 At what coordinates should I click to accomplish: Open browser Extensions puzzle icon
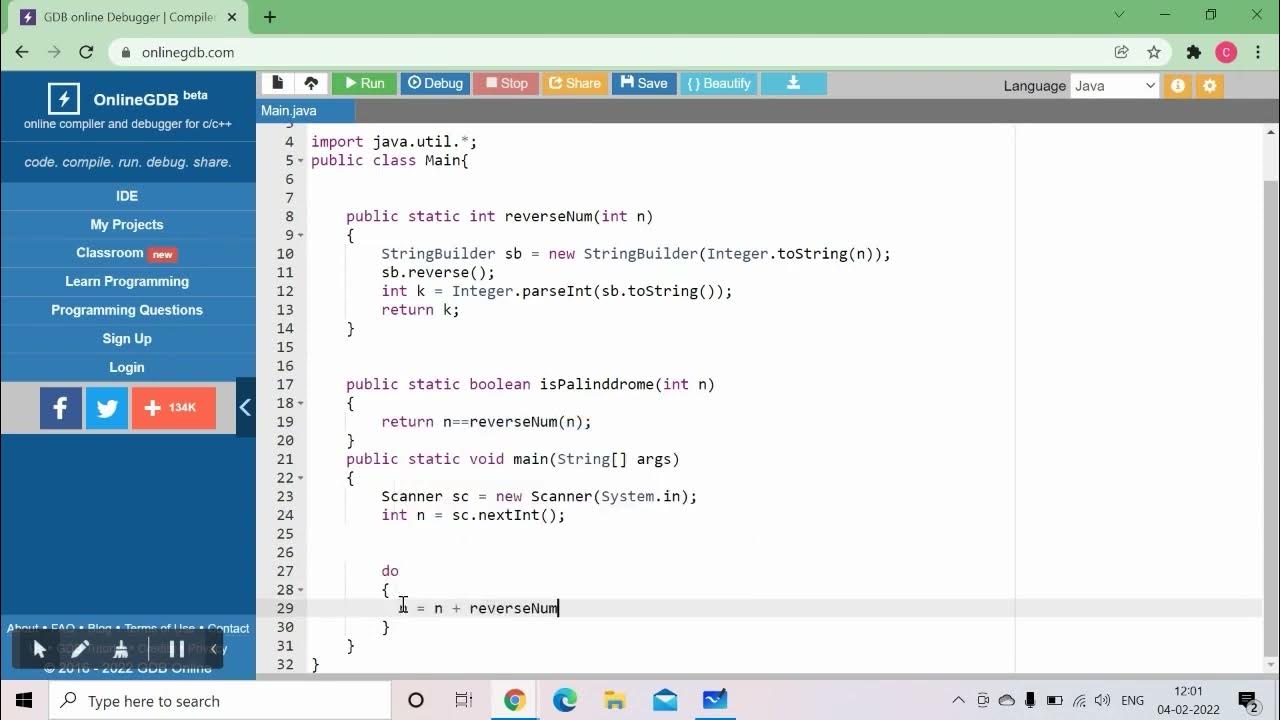[x=1193, y=52]
